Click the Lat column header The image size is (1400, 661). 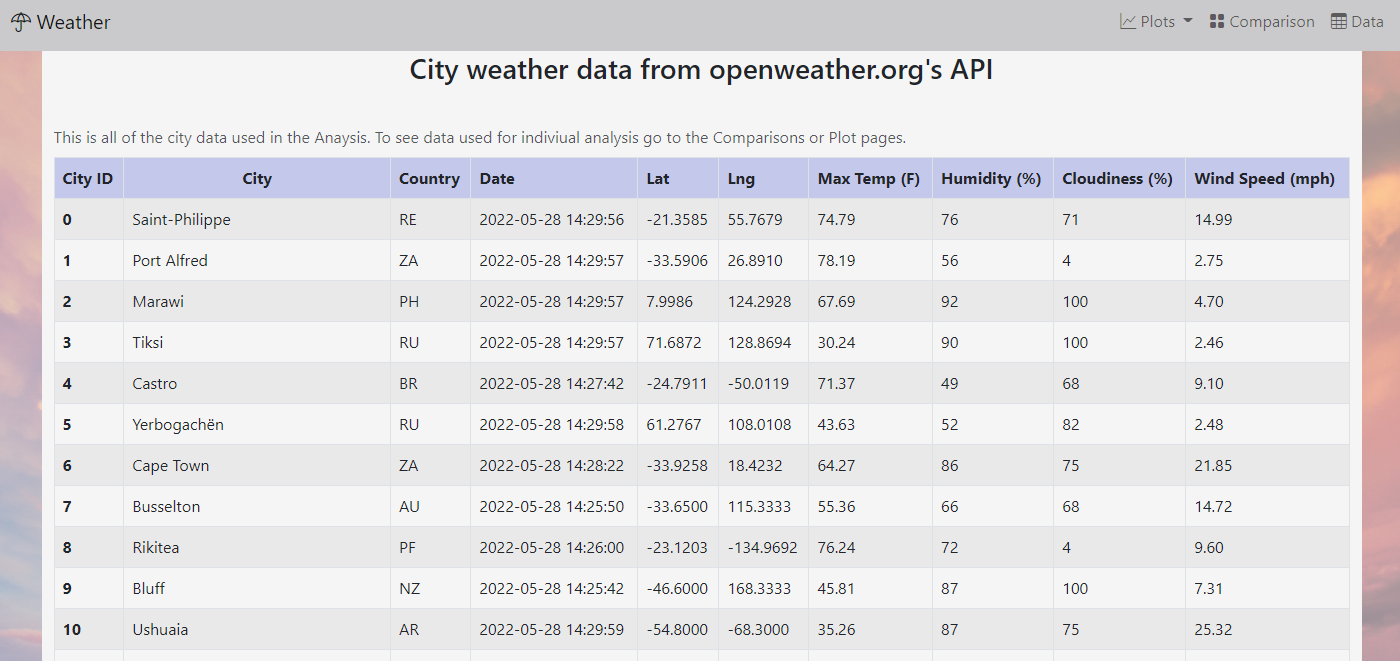tap(678, 178)
